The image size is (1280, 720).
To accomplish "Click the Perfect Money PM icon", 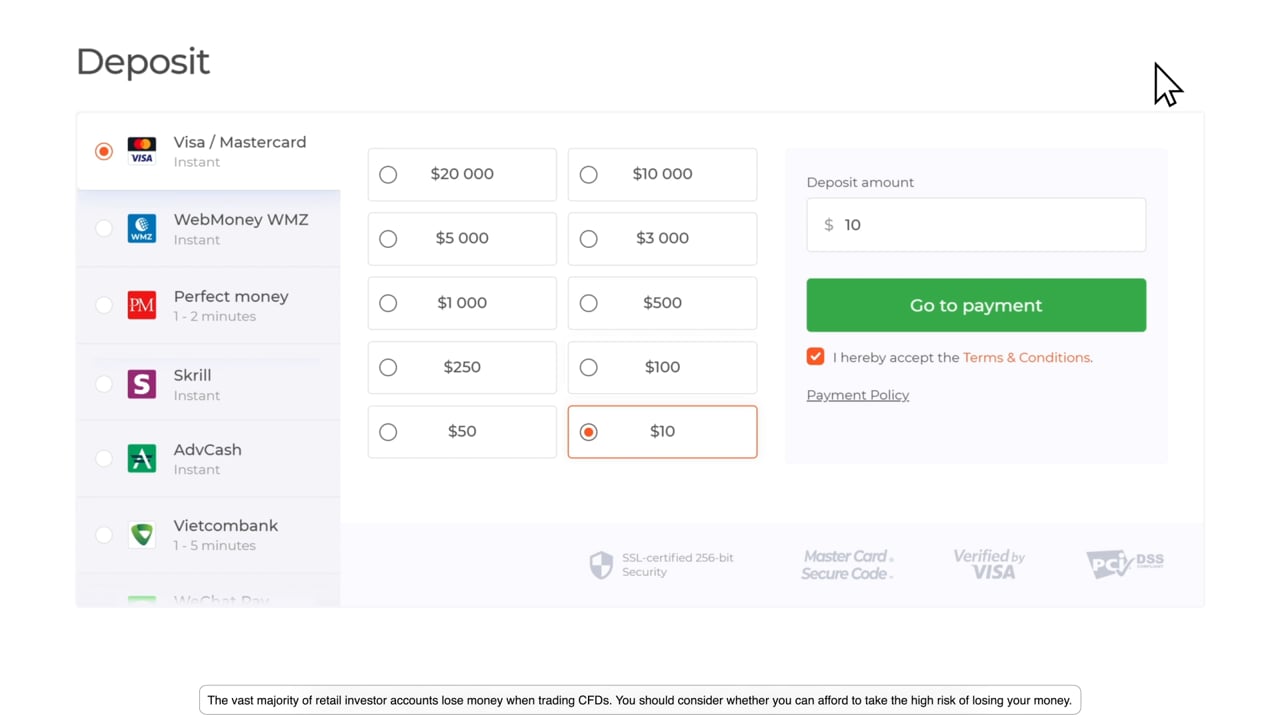I will point(142,305).
